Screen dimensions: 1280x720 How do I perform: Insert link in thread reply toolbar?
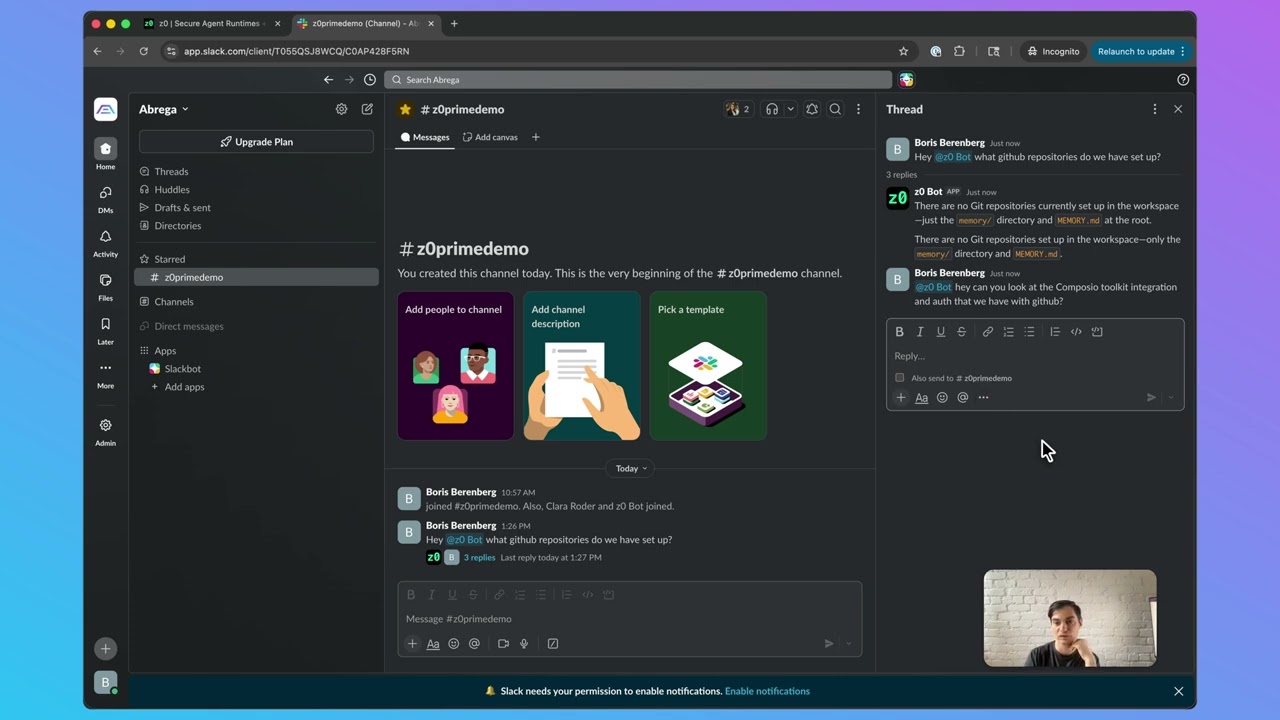pyautogui.click(x=988, y=332)
